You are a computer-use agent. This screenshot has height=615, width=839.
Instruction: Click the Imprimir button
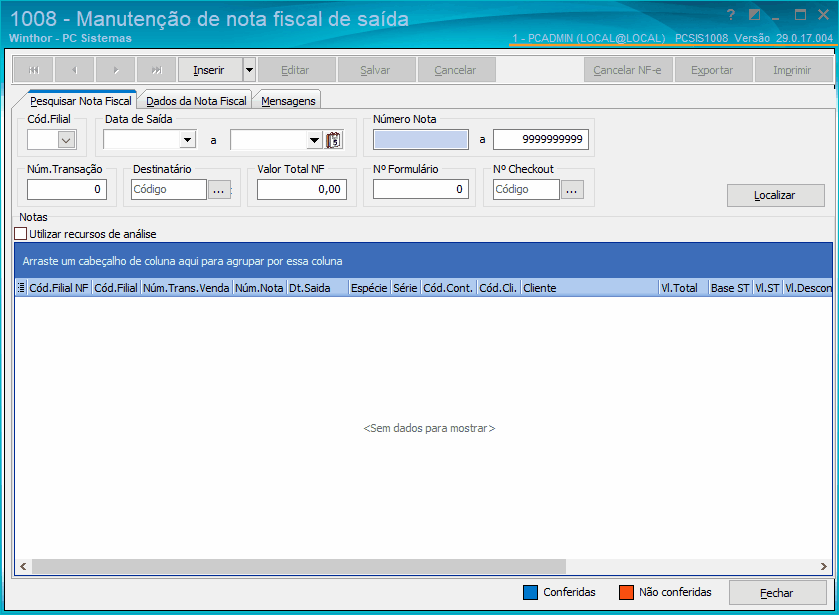pyautogui.click(x=792, y=70)
